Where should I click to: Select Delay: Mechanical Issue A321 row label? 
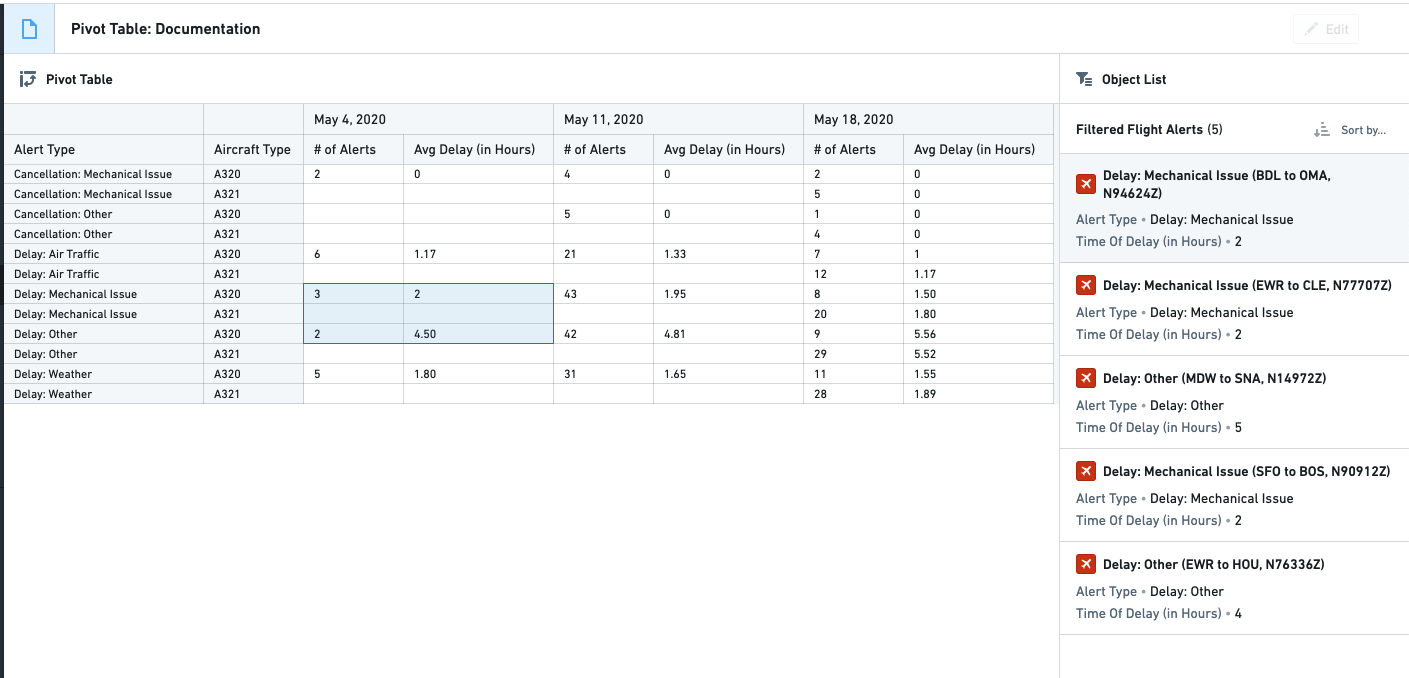[x=103, y=314]
